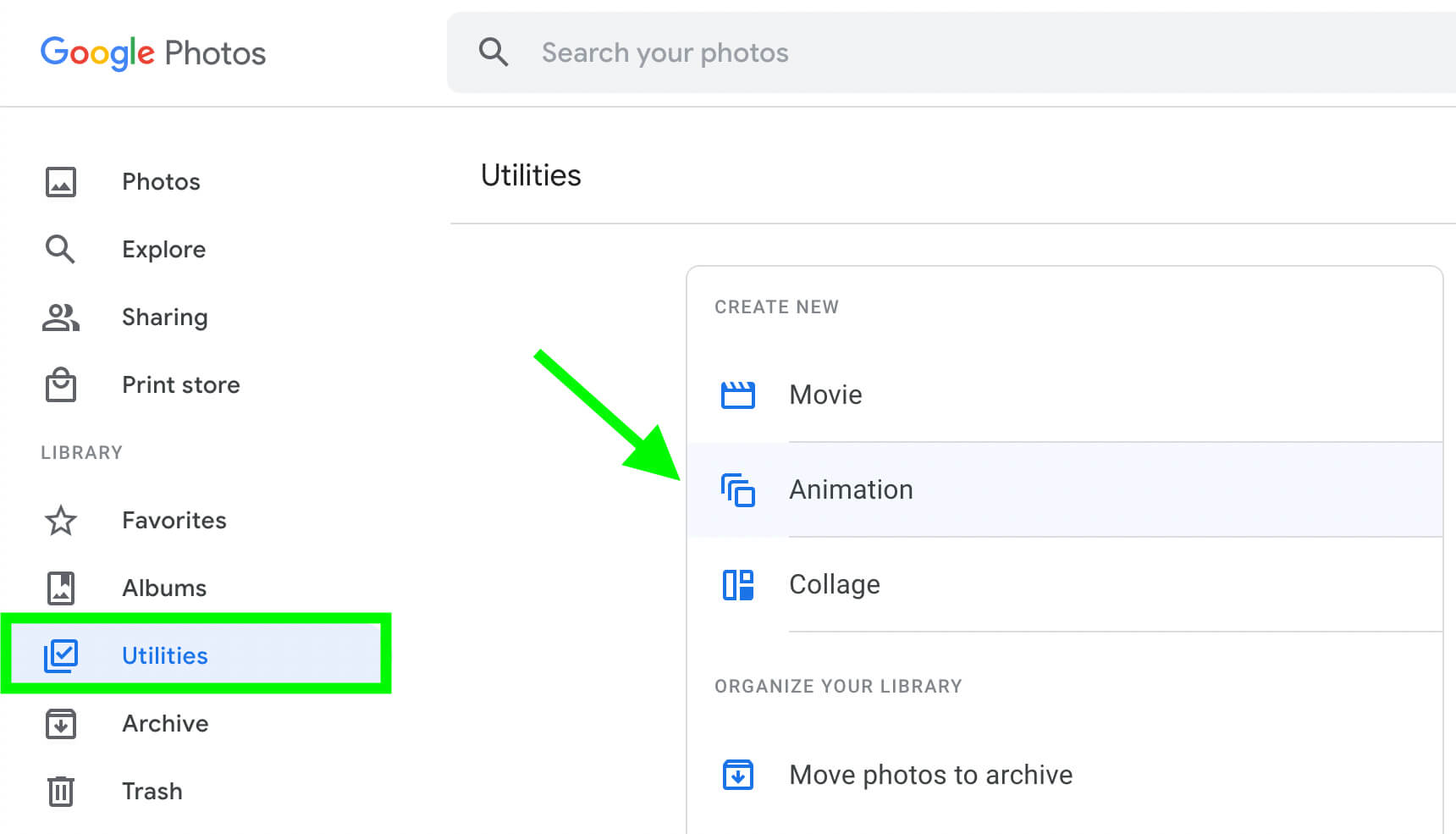Open Archive from sidebar
This screenshot has width=1456, height=834.
coord(165,724)
